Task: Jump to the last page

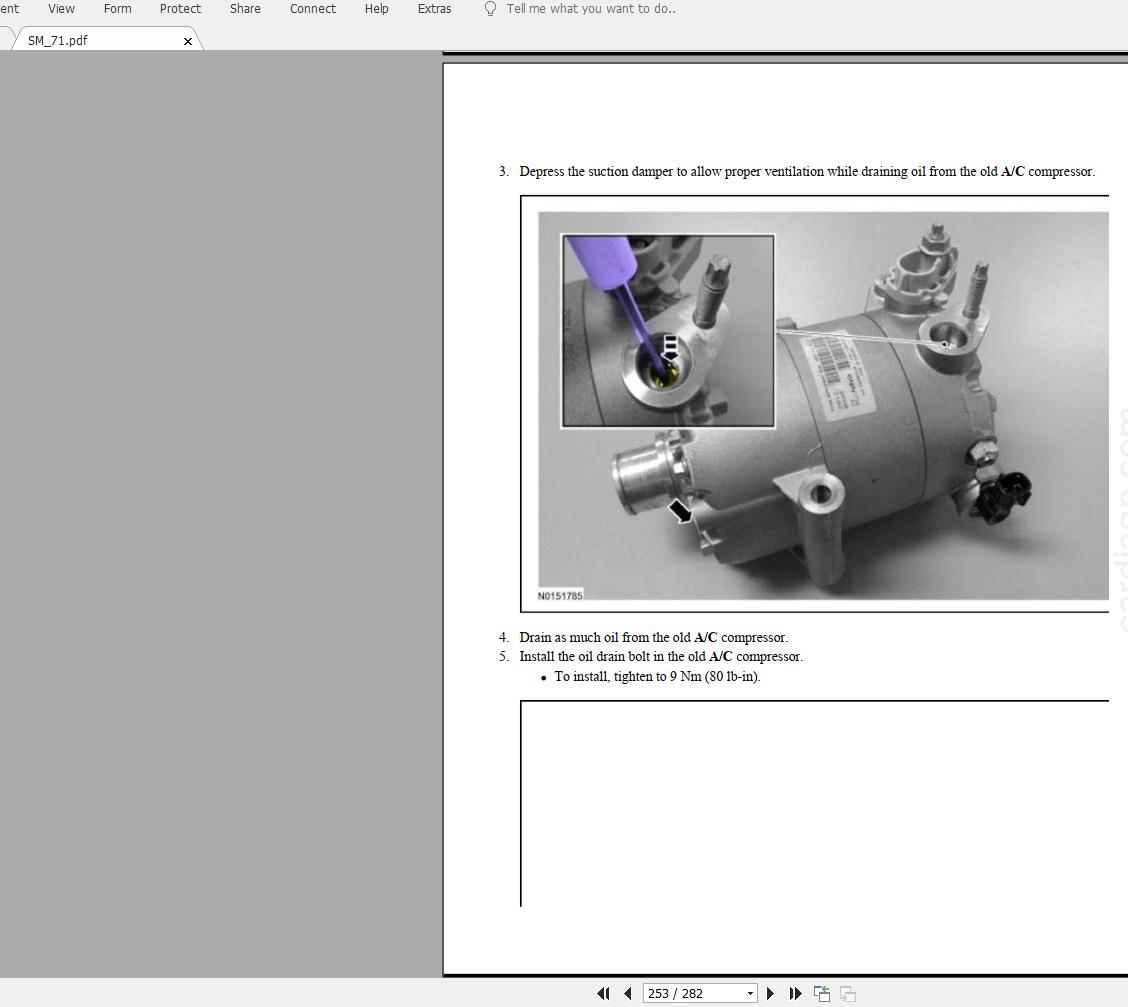Action: (795, 993)
